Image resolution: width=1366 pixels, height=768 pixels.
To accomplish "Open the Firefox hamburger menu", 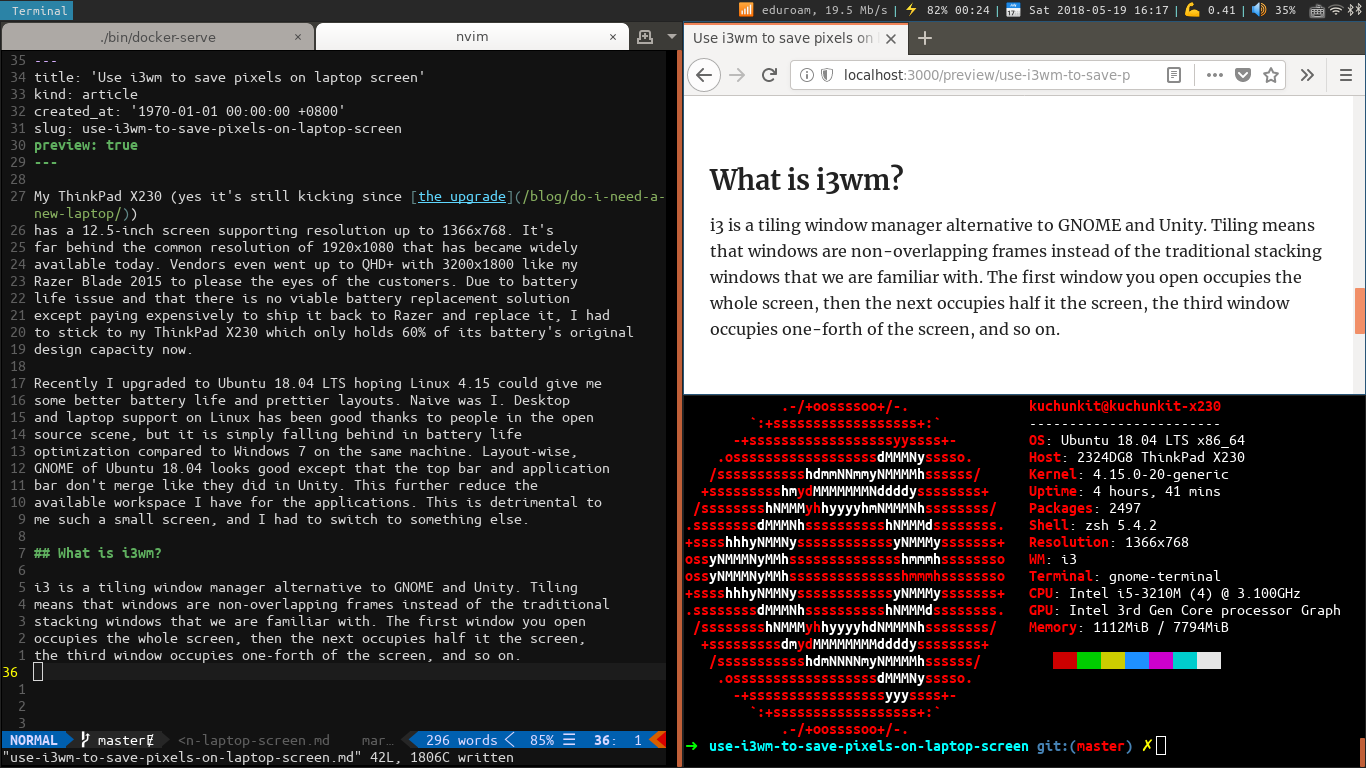I will [x=1345, y=75].
